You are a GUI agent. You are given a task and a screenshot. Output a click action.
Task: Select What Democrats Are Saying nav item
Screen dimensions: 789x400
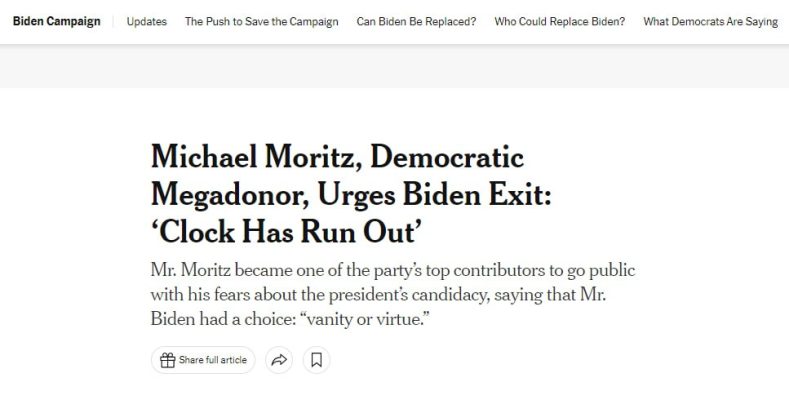(x=711, y=22)
